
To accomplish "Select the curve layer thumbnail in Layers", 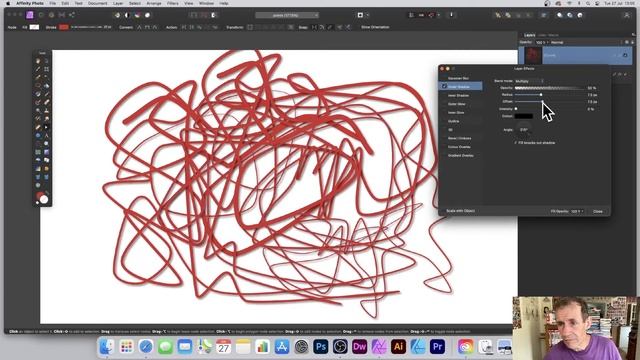I will click(x=533, y=55).
